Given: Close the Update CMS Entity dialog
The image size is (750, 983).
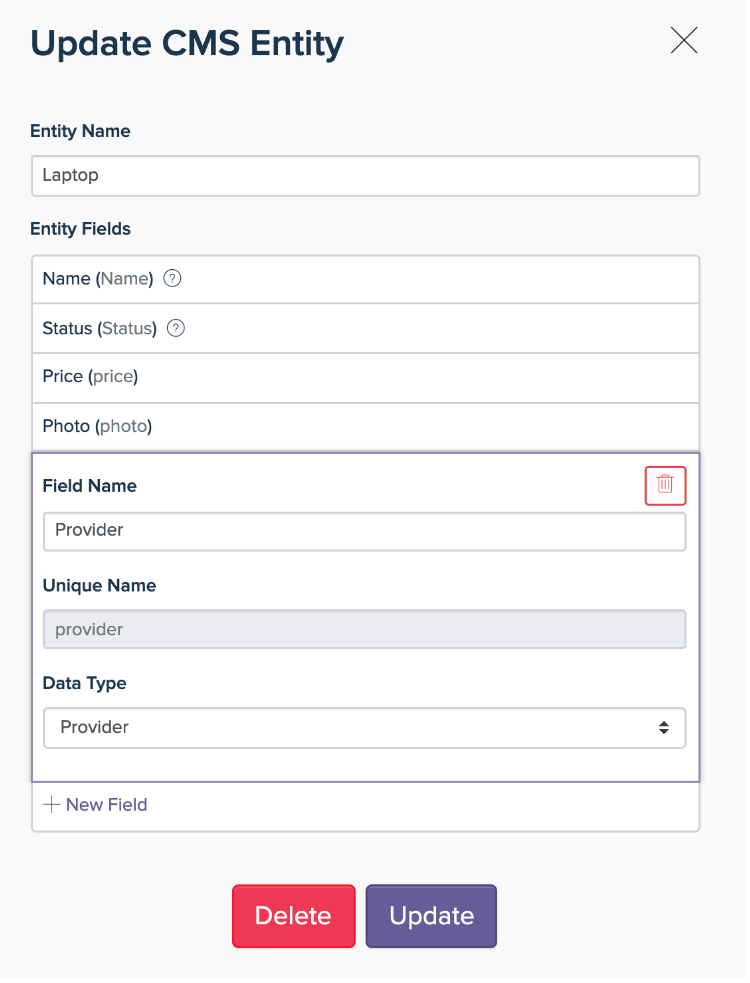Looking at the screenshot, I should click(684, 40).
